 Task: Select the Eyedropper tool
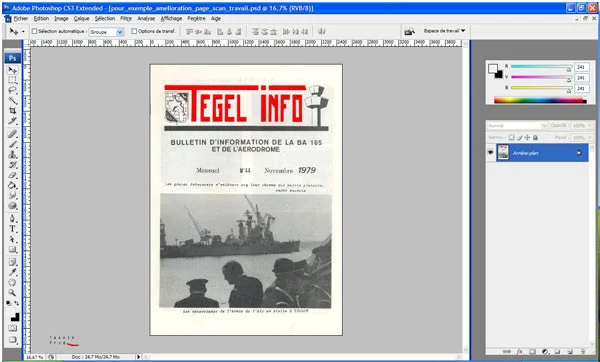coord(13,272)
